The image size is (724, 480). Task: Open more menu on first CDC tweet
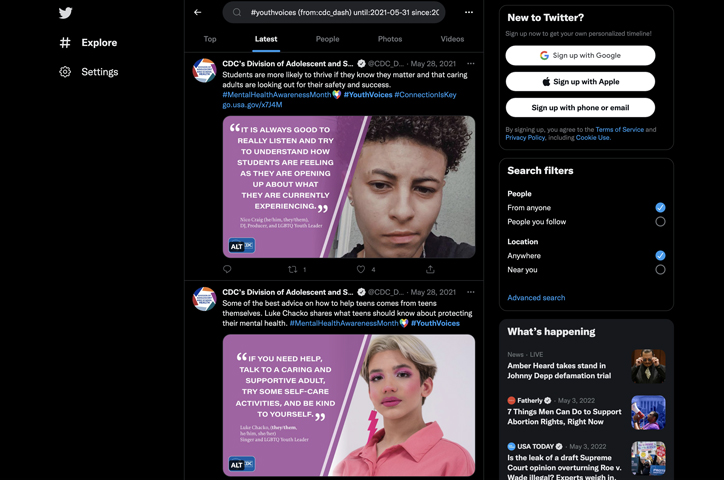[471, 64]
